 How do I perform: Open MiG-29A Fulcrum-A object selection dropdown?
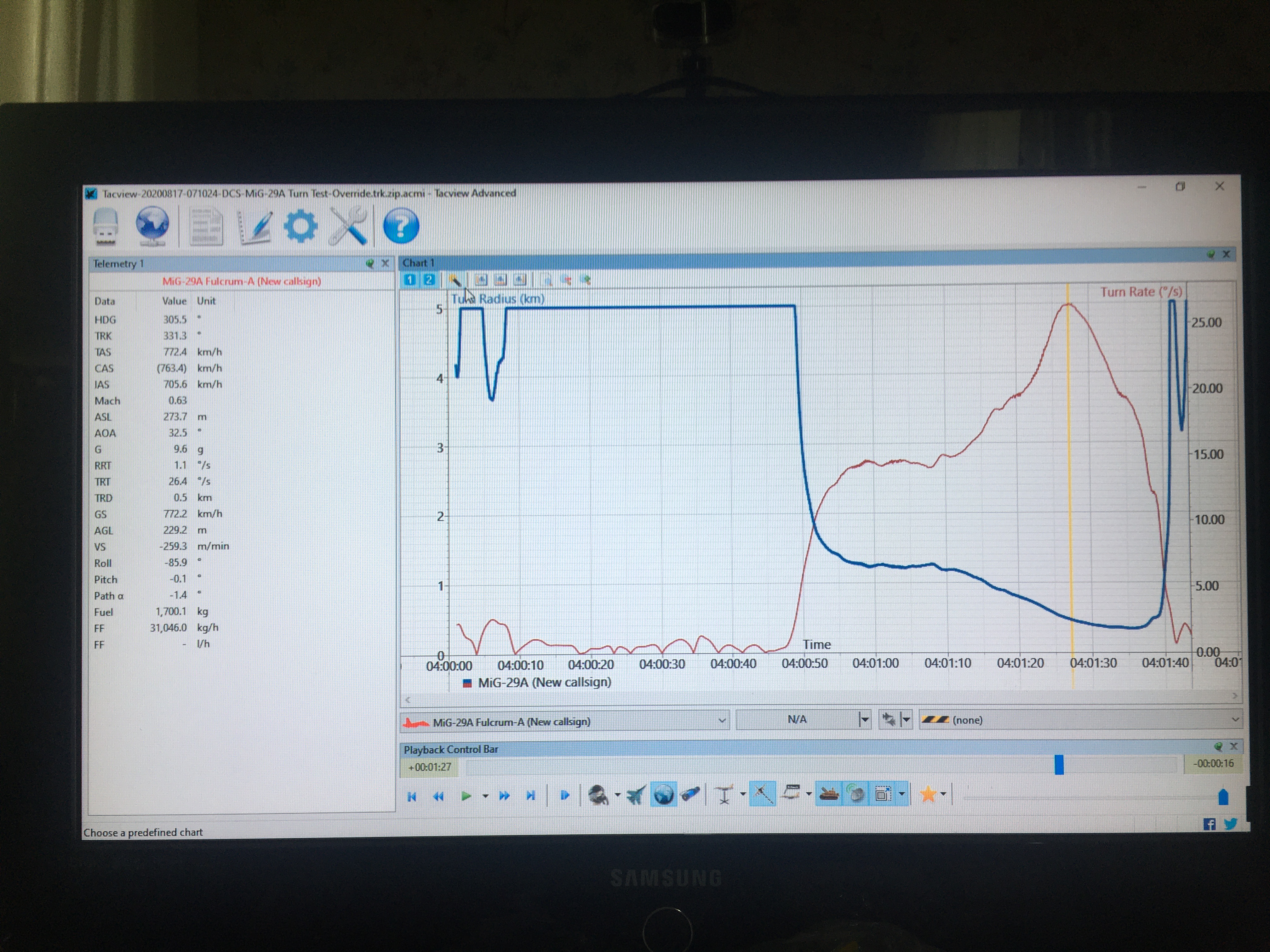564,721
